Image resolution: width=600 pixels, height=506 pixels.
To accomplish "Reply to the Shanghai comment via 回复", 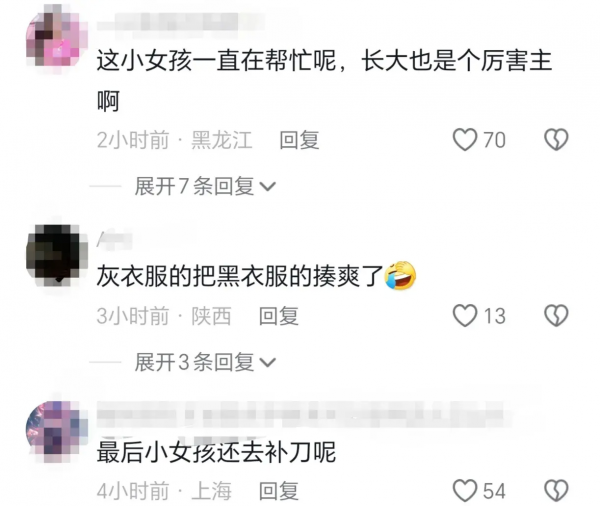I will point(279,491).
